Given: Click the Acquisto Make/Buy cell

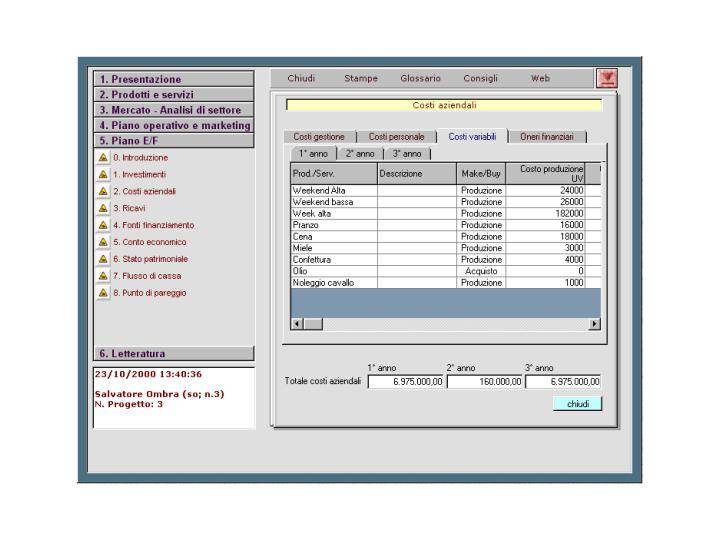Looking at the screenshot, I should click(481, 271).
